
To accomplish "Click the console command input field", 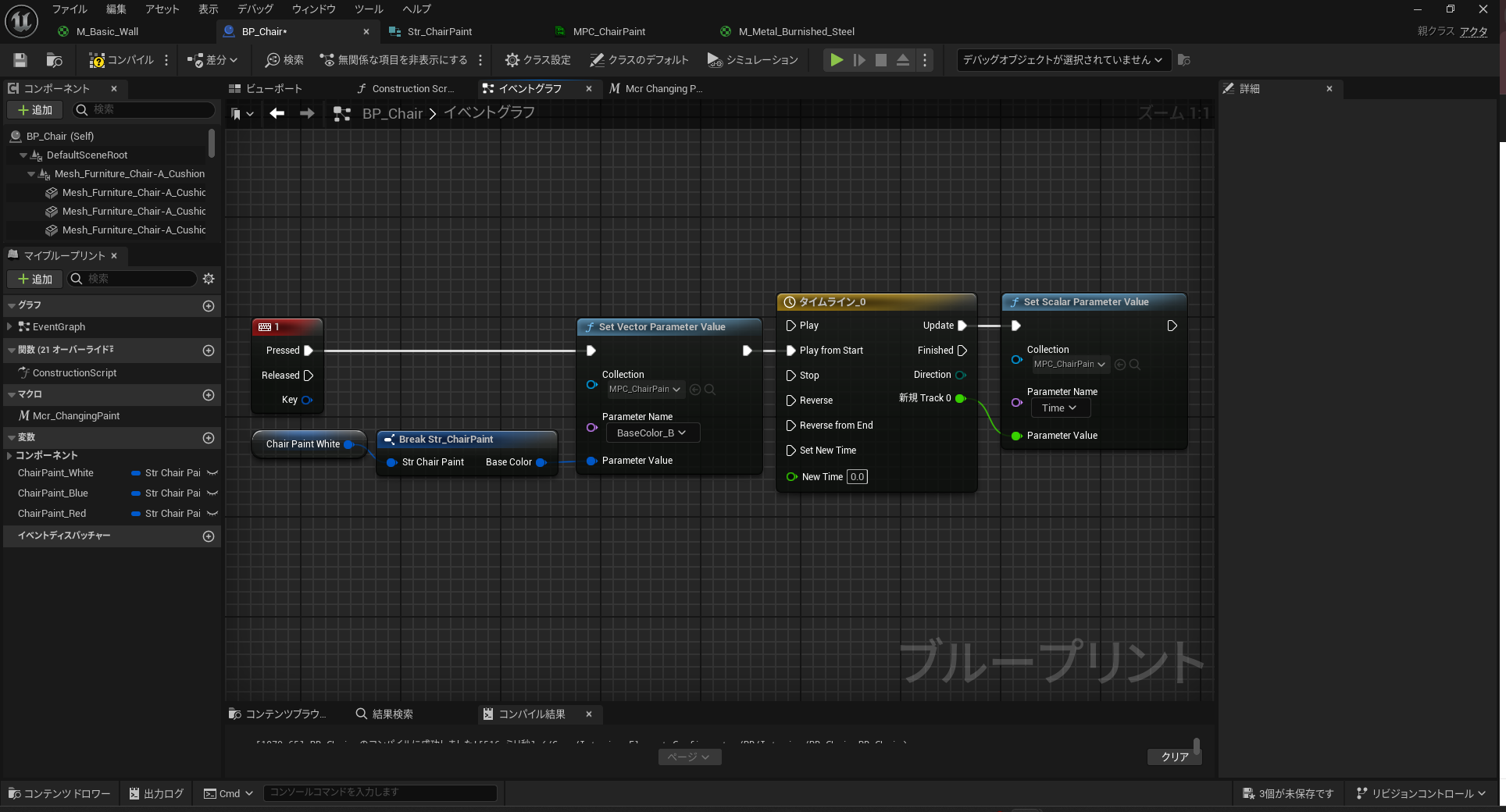I will (x=380, y=792).
